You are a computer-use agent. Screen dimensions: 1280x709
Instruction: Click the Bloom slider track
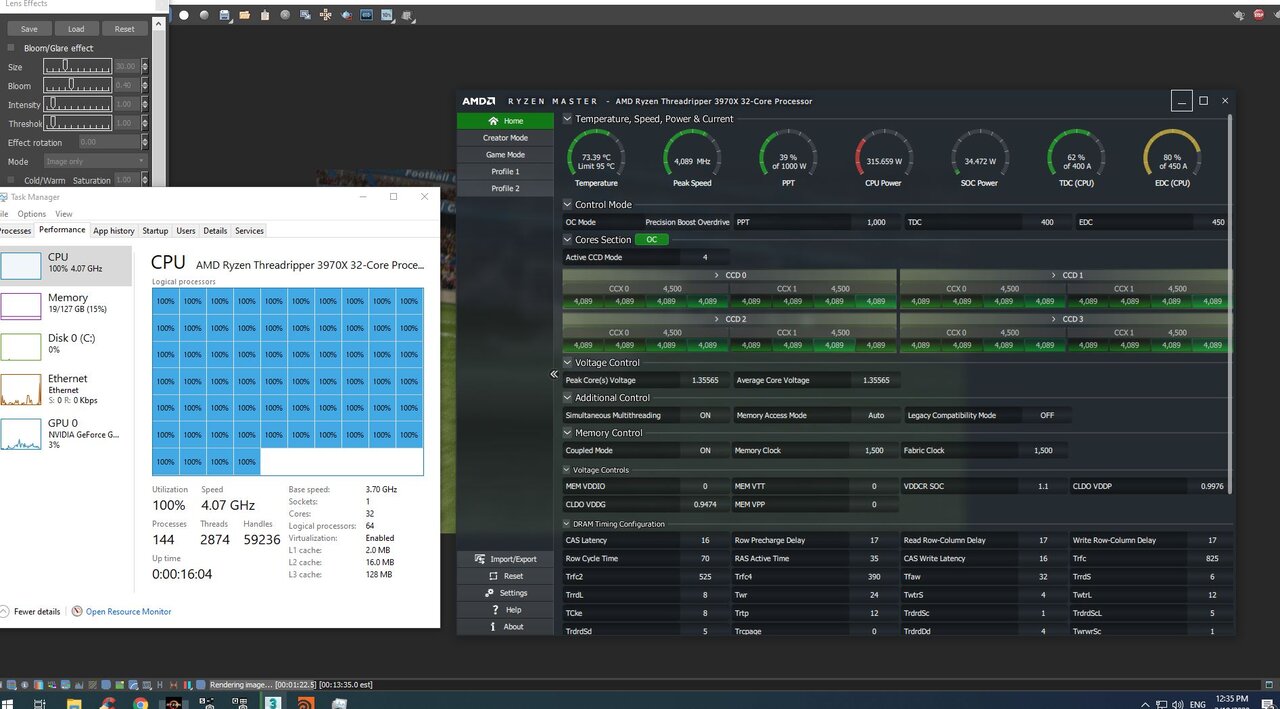coord(77,86)
